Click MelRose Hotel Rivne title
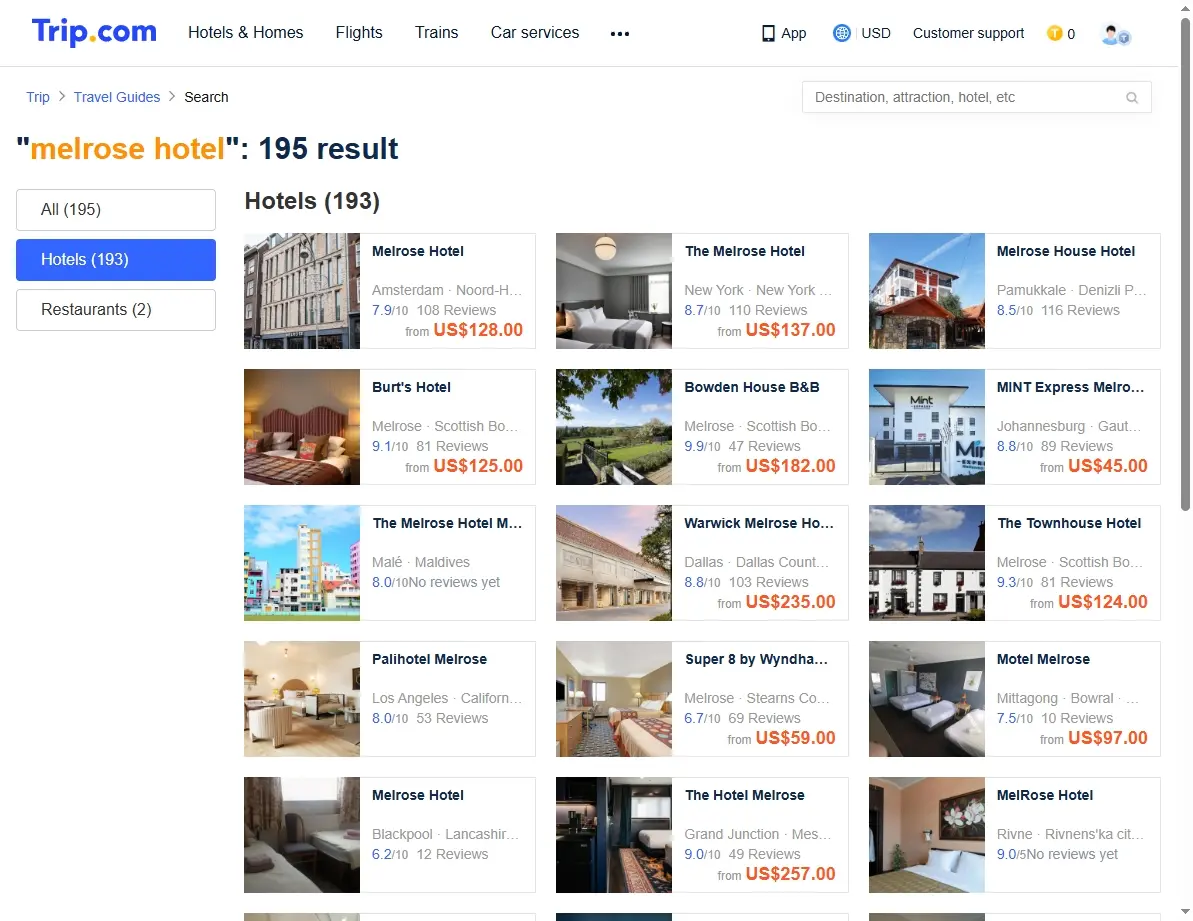The image size is (1193, 921). (1045, 795)
